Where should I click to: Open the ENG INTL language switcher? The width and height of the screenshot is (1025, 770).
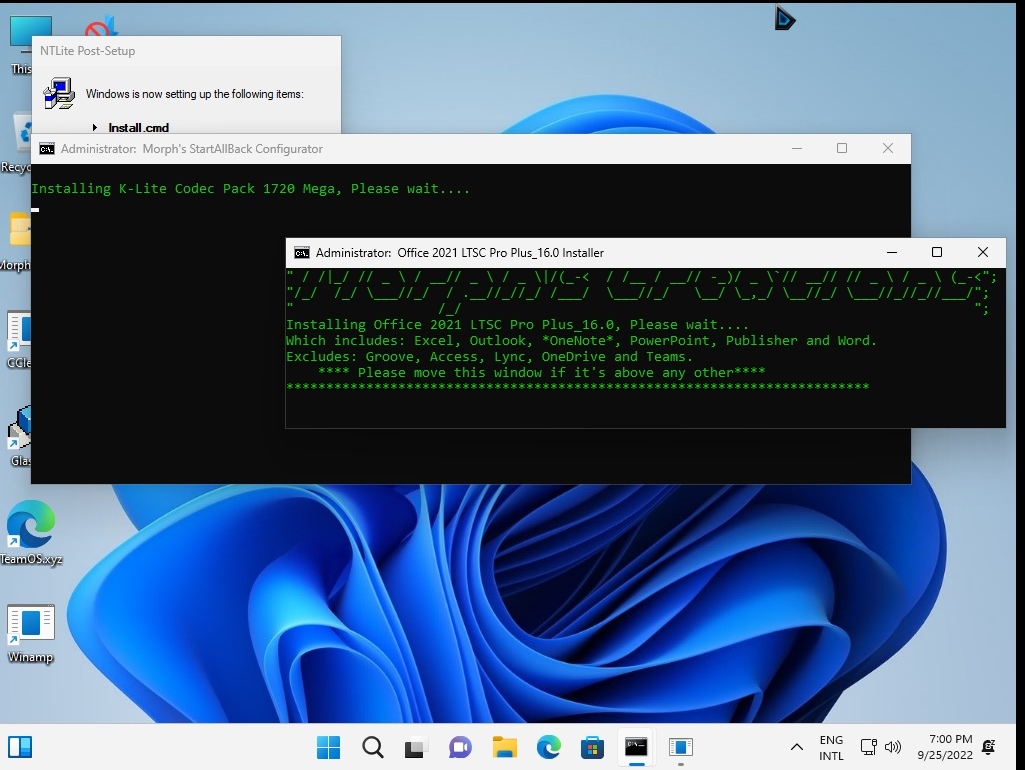(831, 747)
